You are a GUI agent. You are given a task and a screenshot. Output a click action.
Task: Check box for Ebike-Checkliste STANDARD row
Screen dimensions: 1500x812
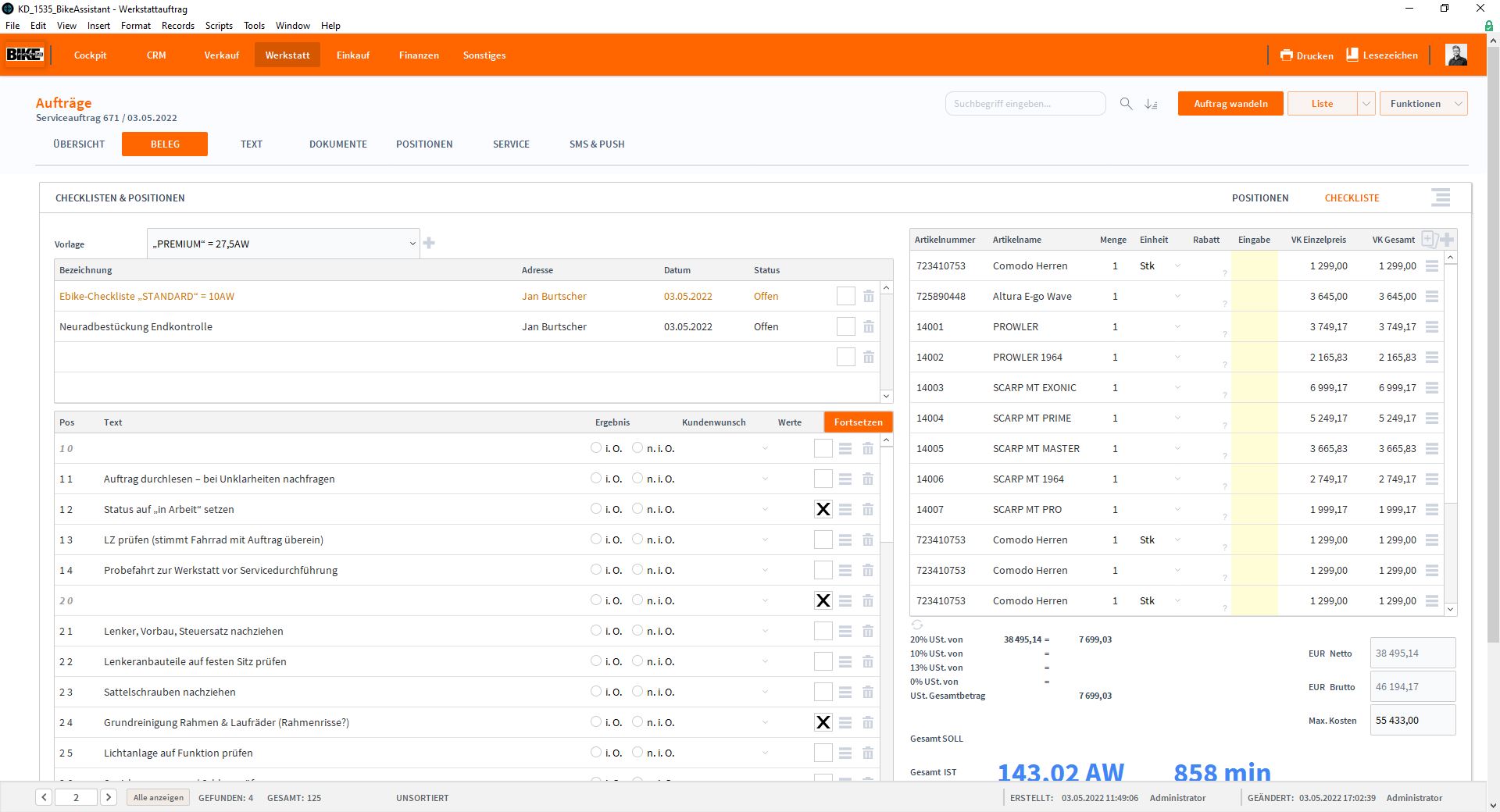pos(845,297)
